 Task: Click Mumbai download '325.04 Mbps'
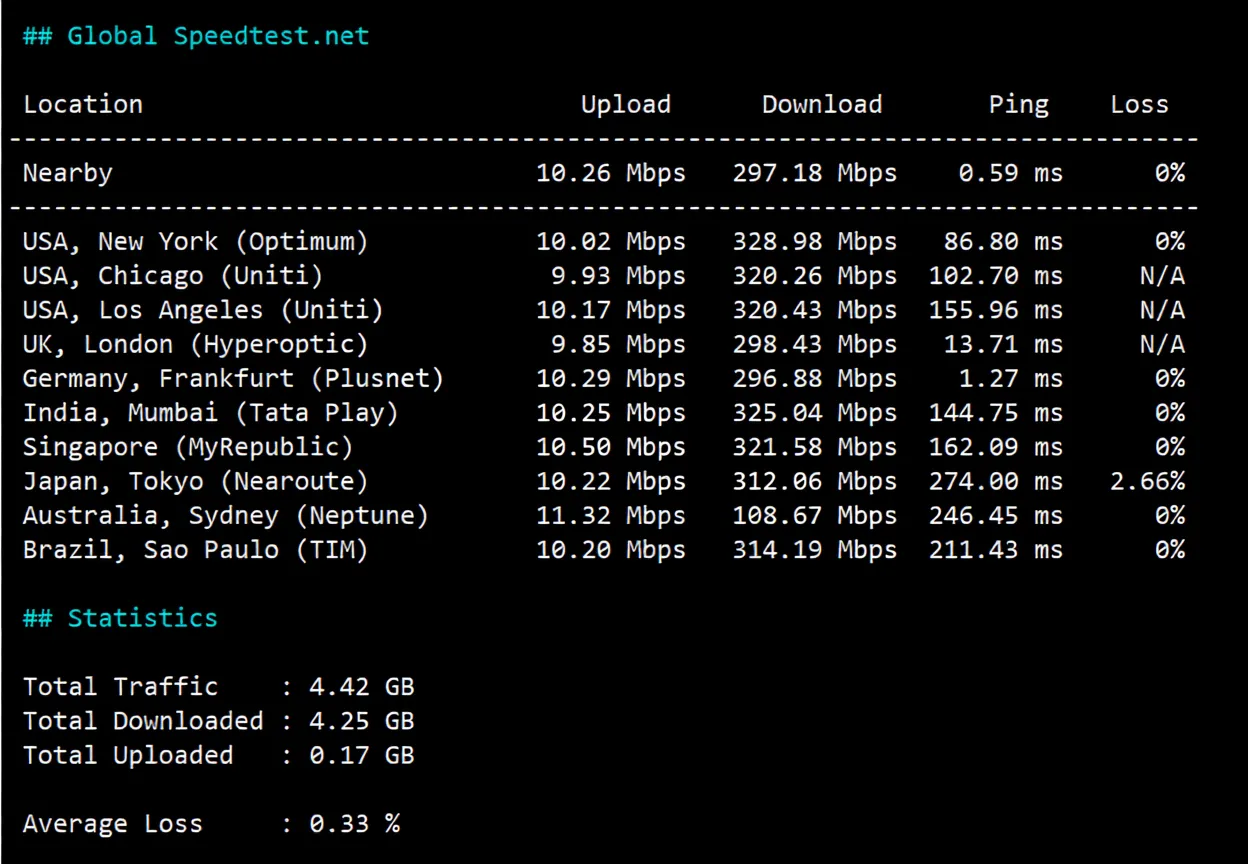pos(815,412)
